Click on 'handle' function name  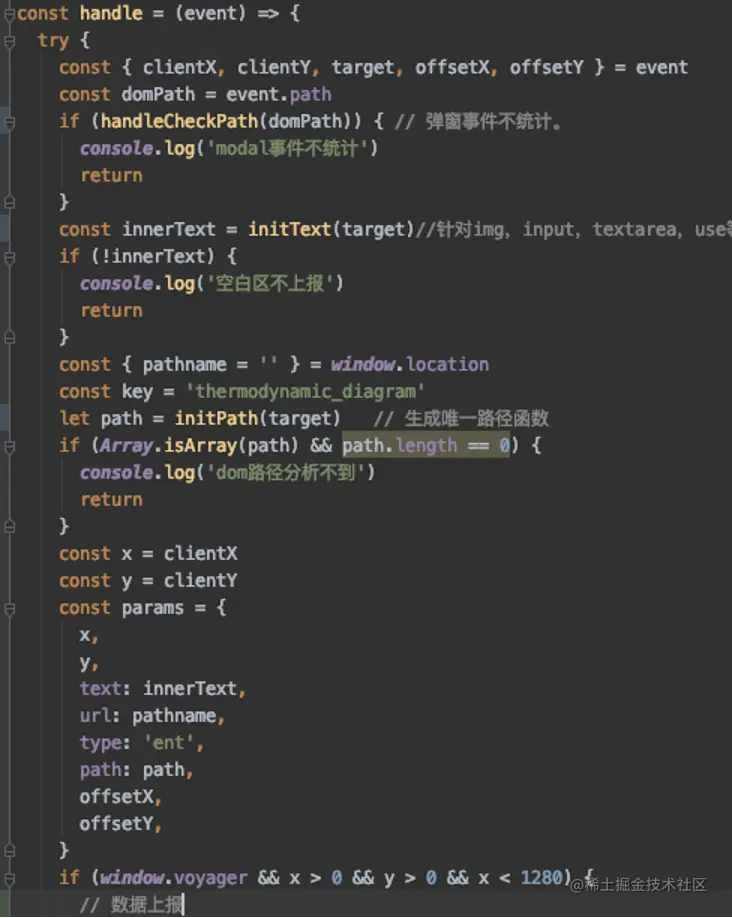(111, 13)
